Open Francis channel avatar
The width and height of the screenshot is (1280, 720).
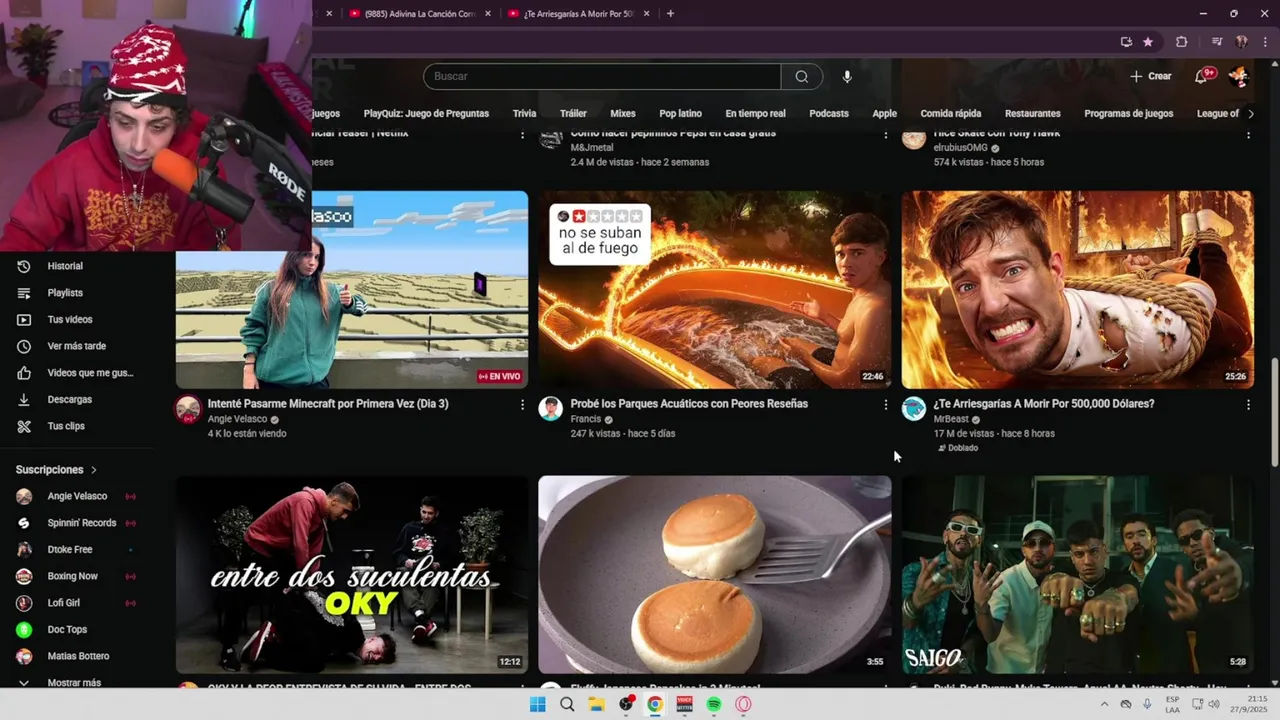(x=551, y=408)
